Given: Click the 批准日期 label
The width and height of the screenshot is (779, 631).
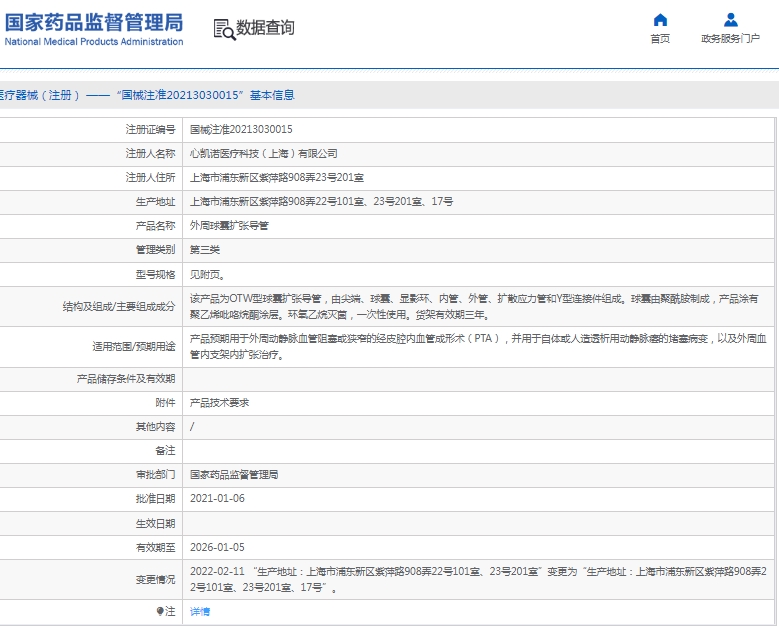Looking at the screenshot, I should tap(155, 498).
